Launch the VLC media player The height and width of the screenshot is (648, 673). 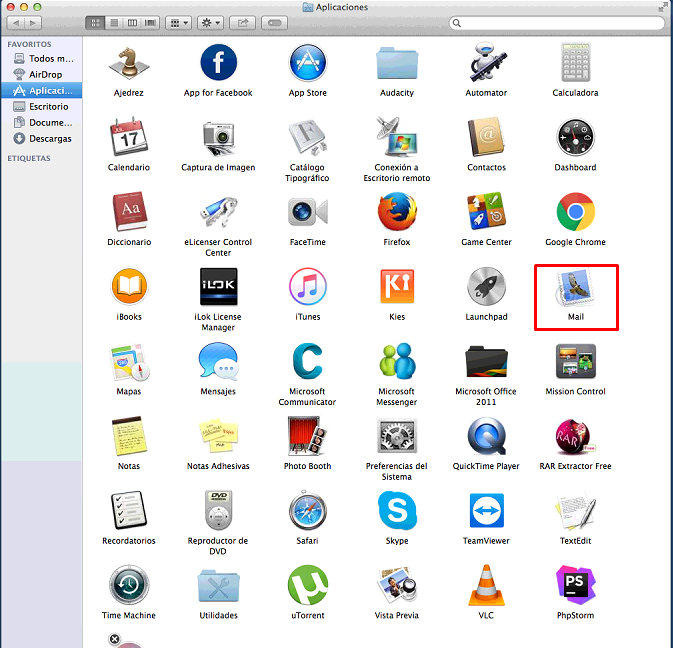[x=486, y=584]
